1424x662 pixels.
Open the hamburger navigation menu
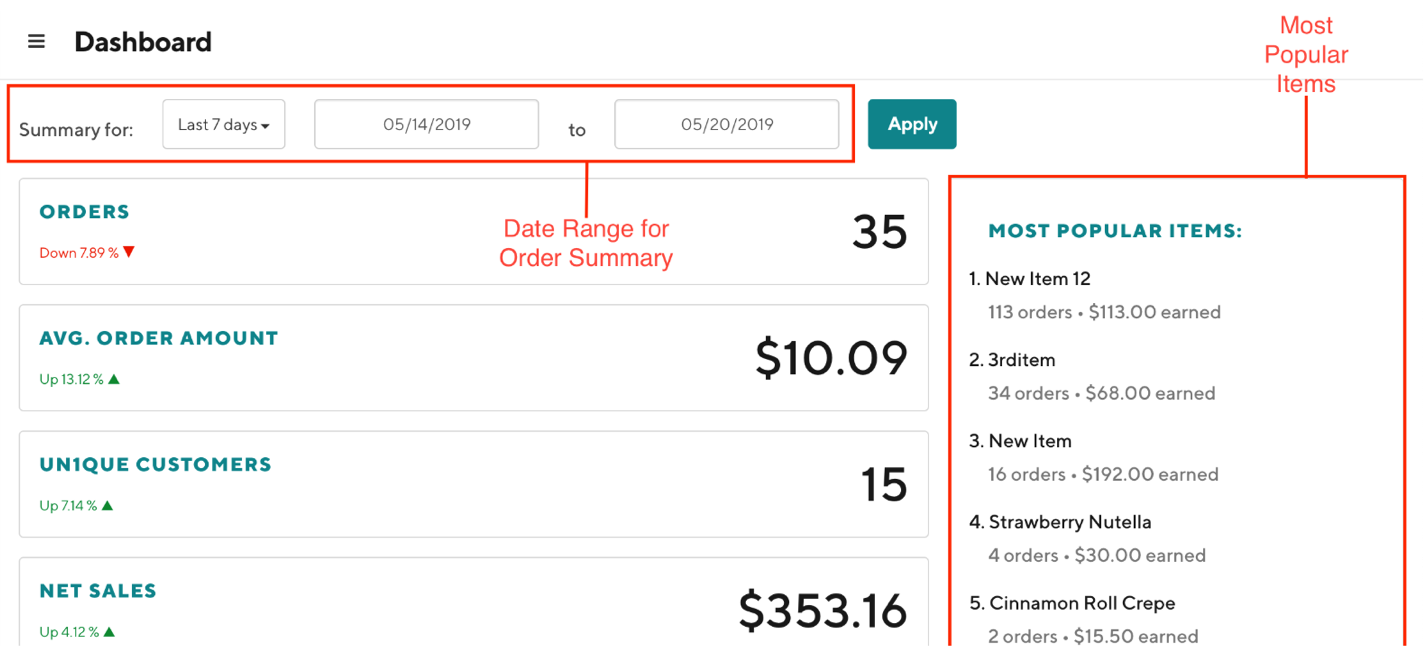[x=36, y=42]
